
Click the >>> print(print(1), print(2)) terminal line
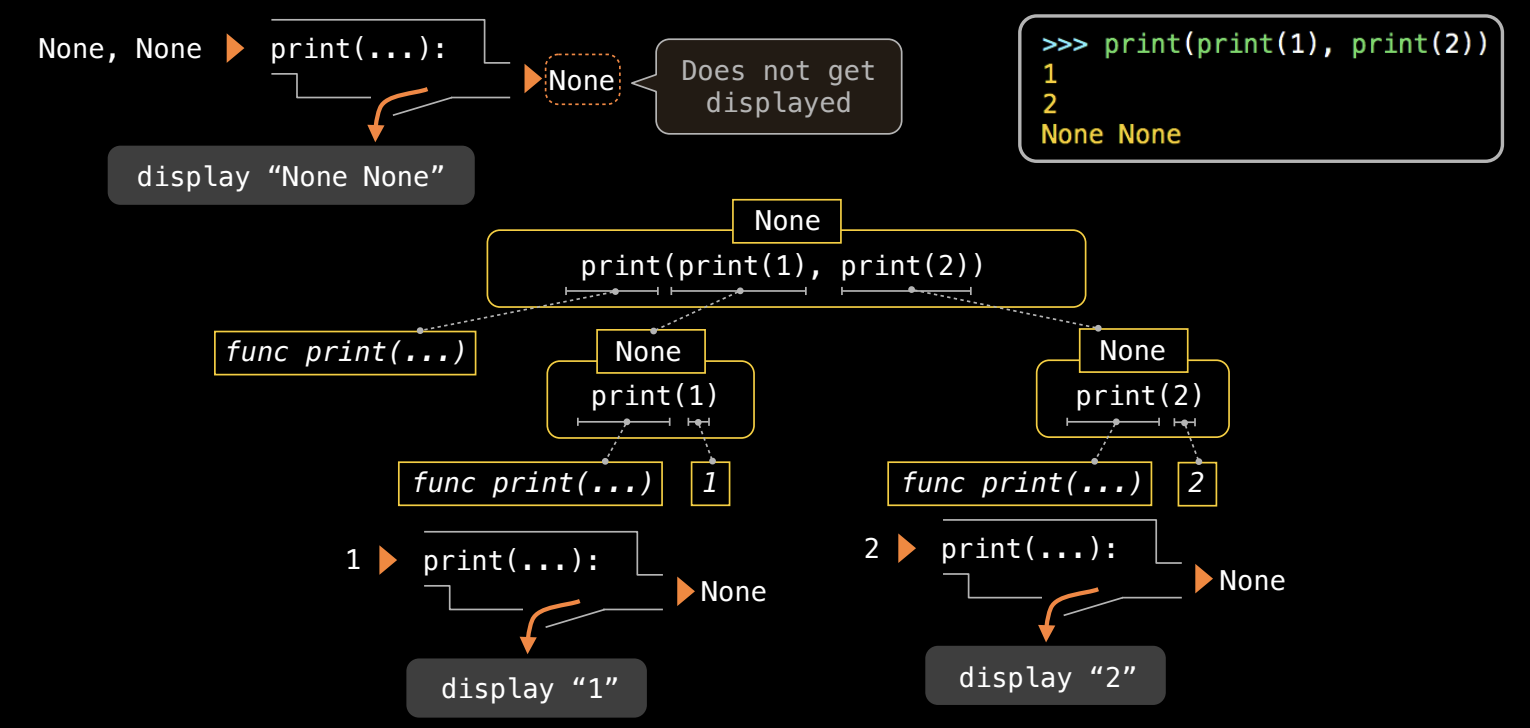tap(1264, 45)
